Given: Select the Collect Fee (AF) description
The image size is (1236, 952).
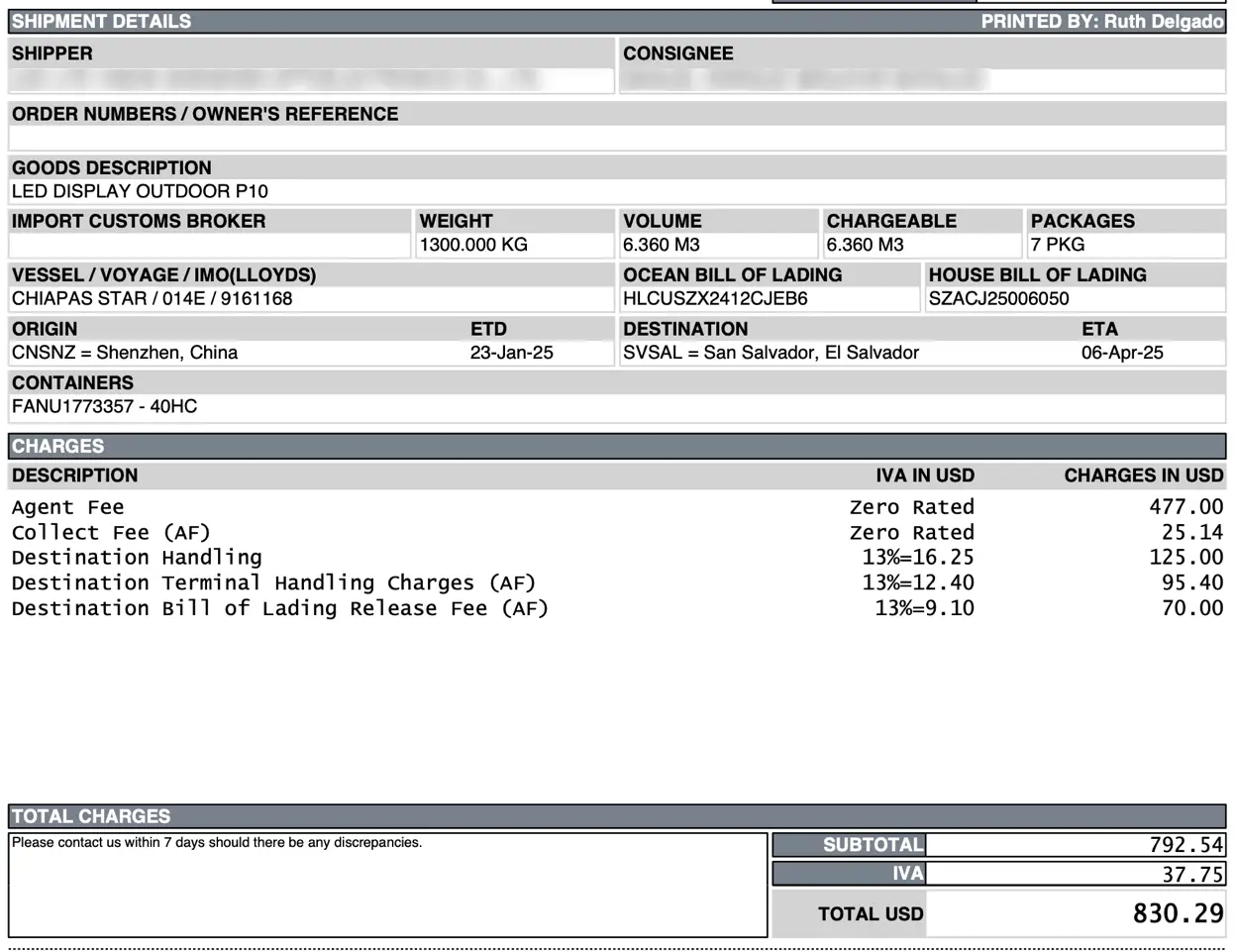Looking at the screenshot, I should pyautogui.click(x=111, y=533).
